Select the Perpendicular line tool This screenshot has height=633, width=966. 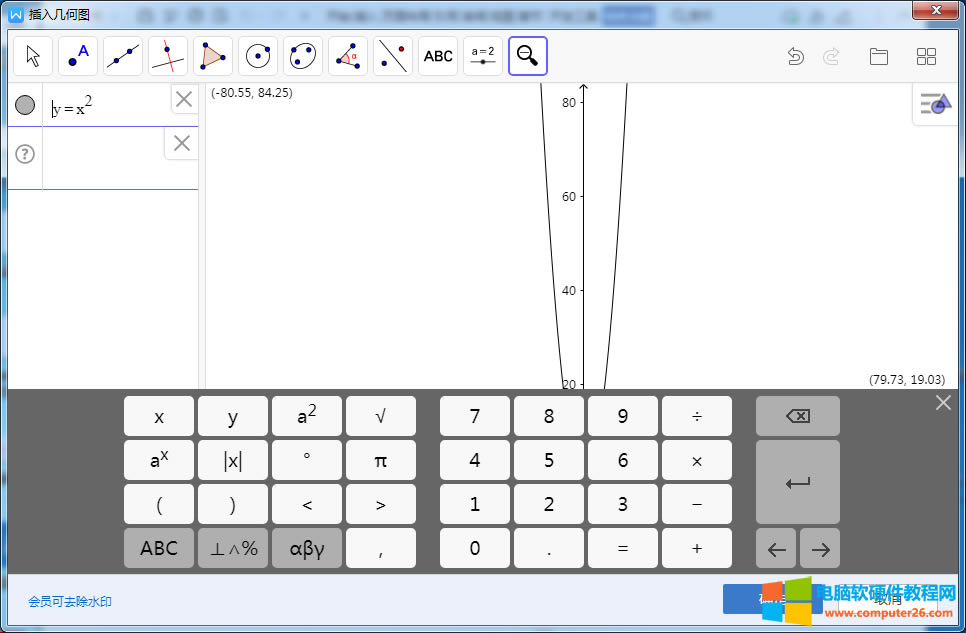(168, 57)
